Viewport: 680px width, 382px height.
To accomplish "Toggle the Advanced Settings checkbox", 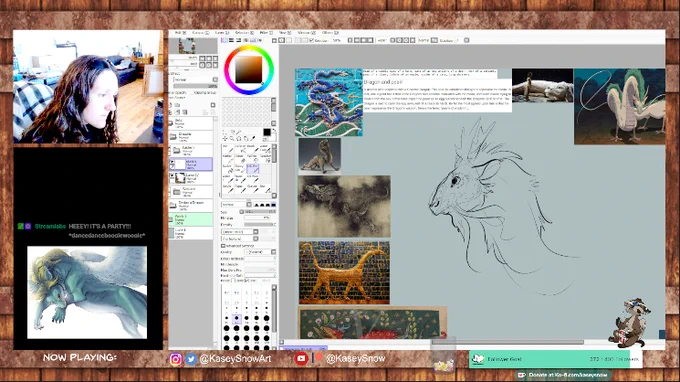I will tap(223, 246).
